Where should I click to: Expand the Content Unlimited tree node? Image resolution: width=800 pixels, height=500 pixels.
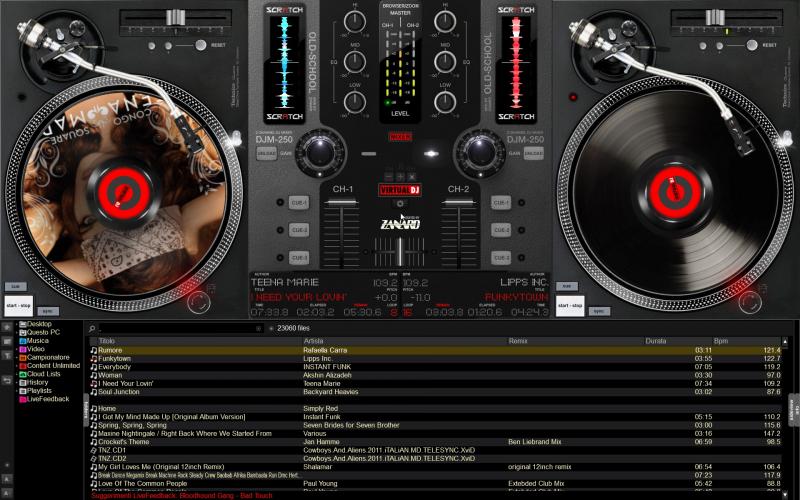pyautogui.click(x=16, y=366)
